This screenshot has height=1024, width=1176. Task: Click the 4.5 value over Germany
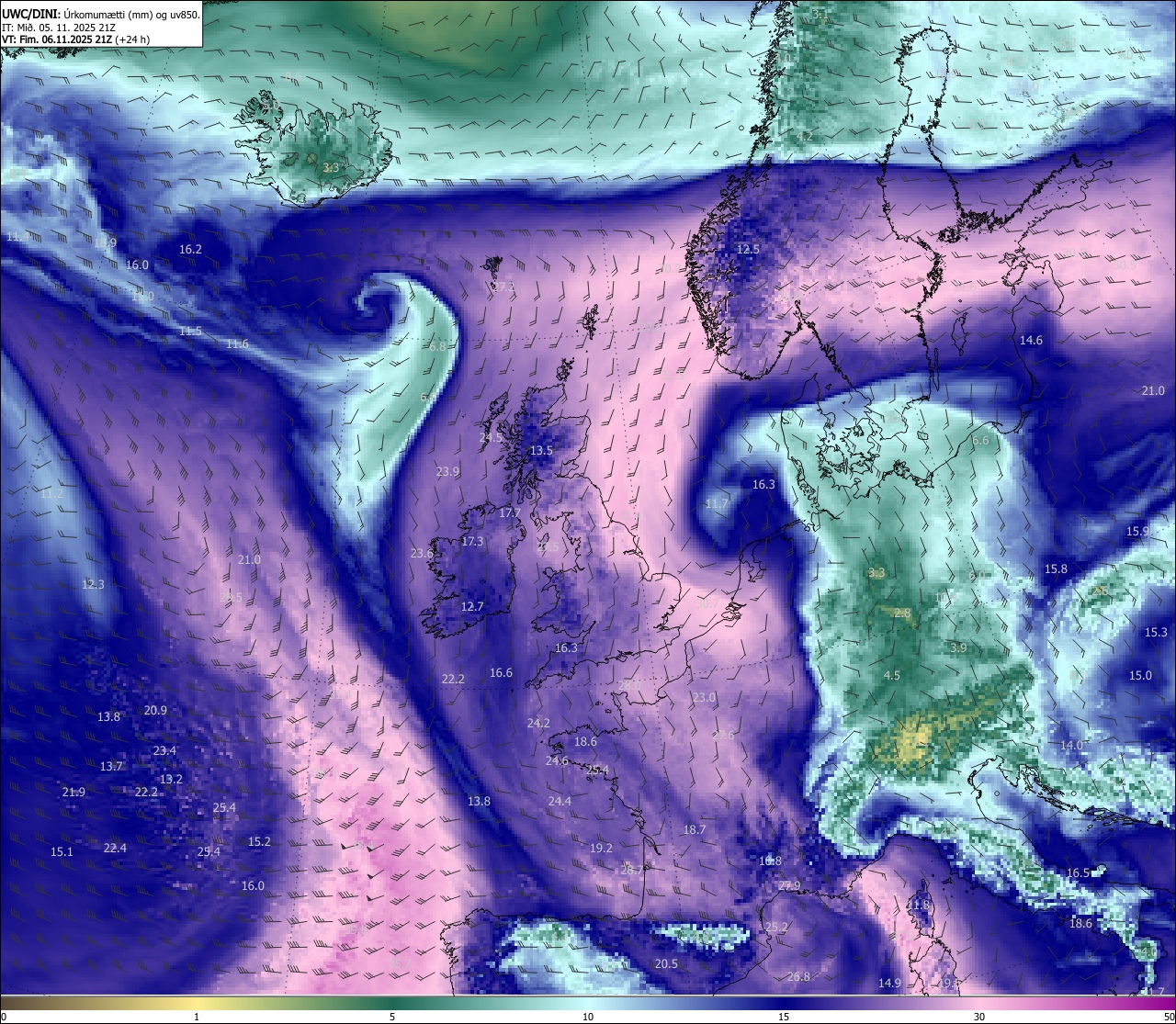891,676
